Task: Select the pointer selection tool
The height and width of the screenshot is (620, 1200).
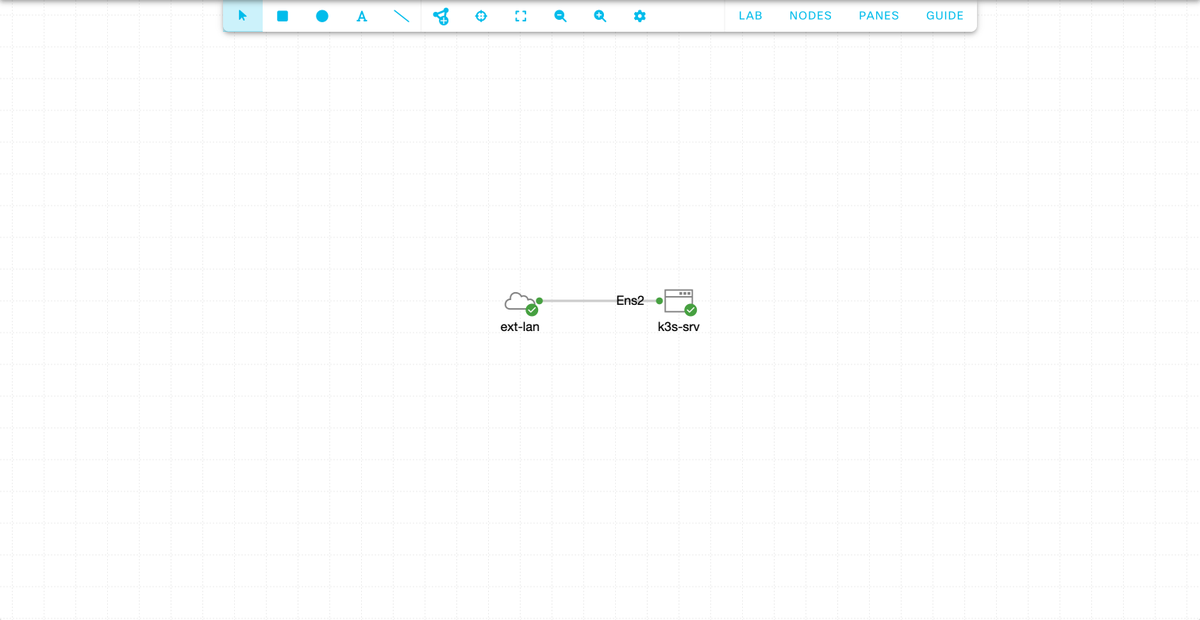Action: (243, 16)
